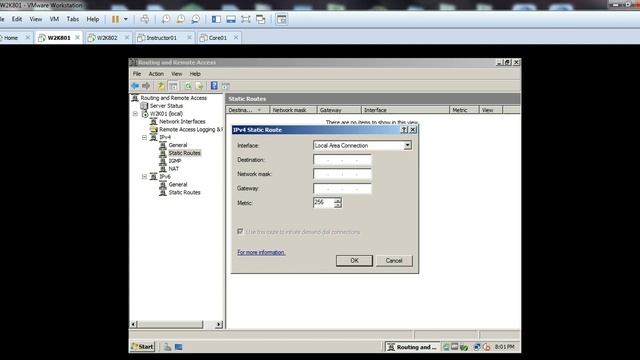Click the Destination IP input field
The height and width of the screenshot is (360, 640).
(x=342, y=160)
